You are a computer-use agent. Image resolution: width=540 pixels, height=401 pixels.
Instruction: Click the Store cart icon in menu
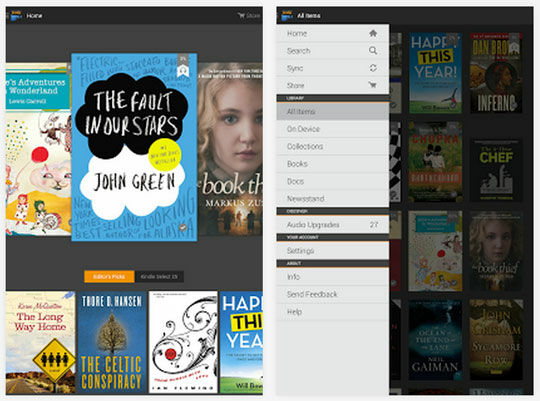point(373,85)
